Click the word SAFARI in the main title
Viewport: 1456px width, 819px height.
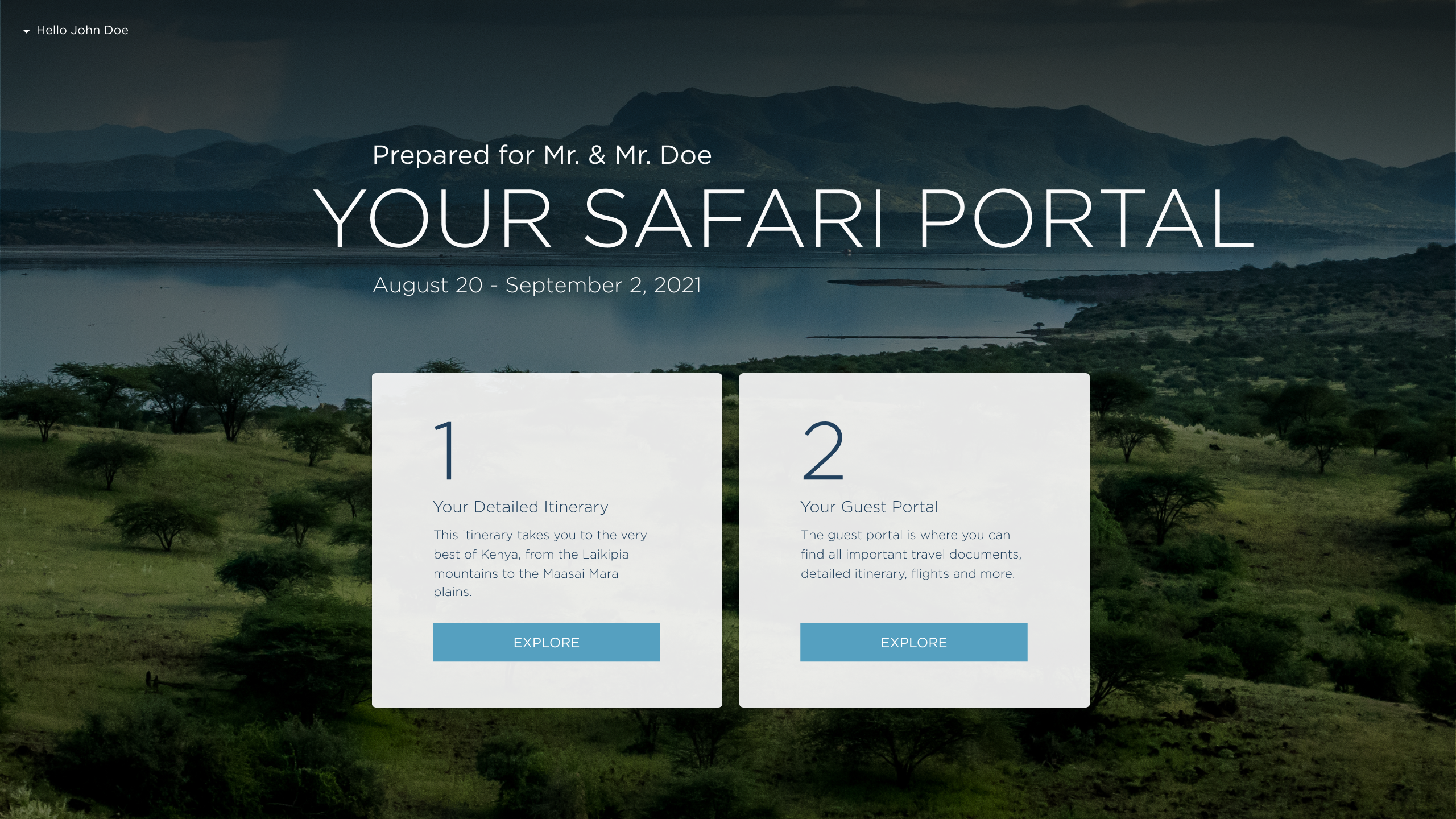click(734, 218)
